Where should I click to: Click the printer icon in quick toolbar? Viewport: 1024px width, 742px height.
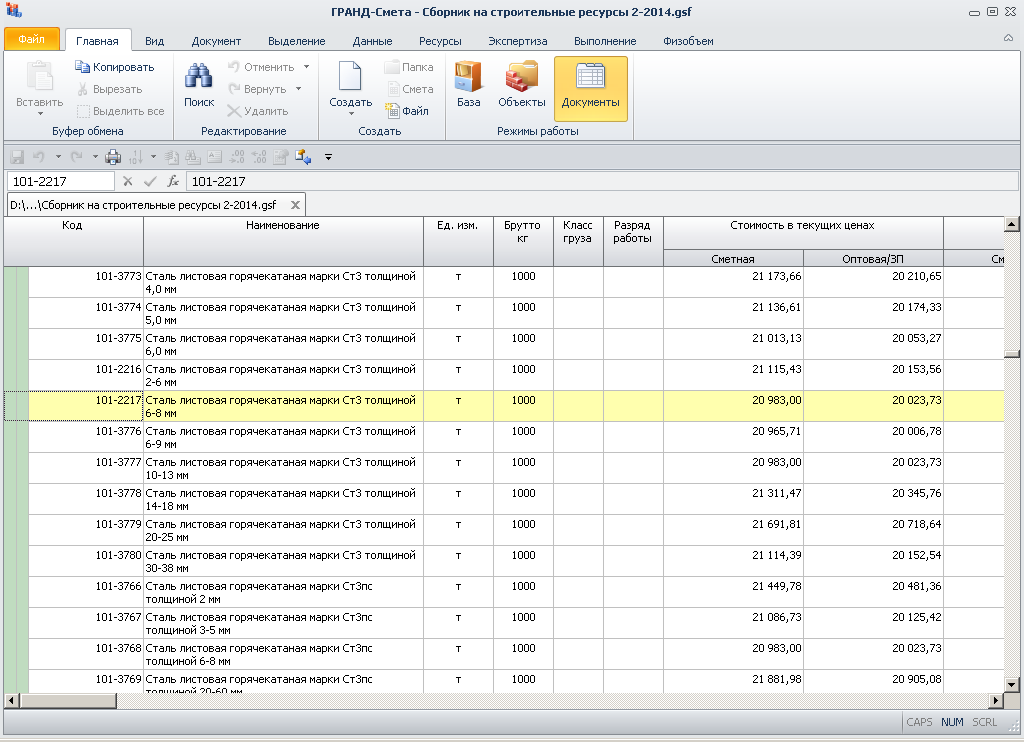coord(113,157)
